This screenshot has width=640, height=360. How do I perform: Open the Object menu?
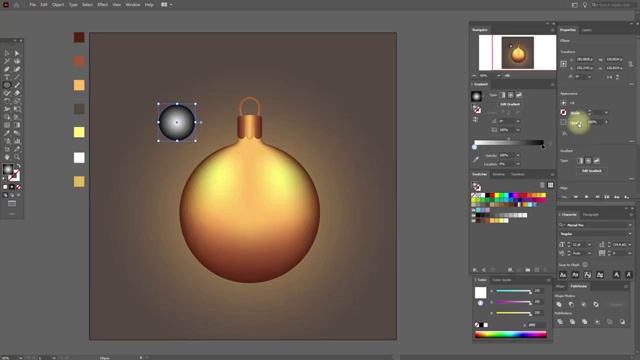(58, 4)
